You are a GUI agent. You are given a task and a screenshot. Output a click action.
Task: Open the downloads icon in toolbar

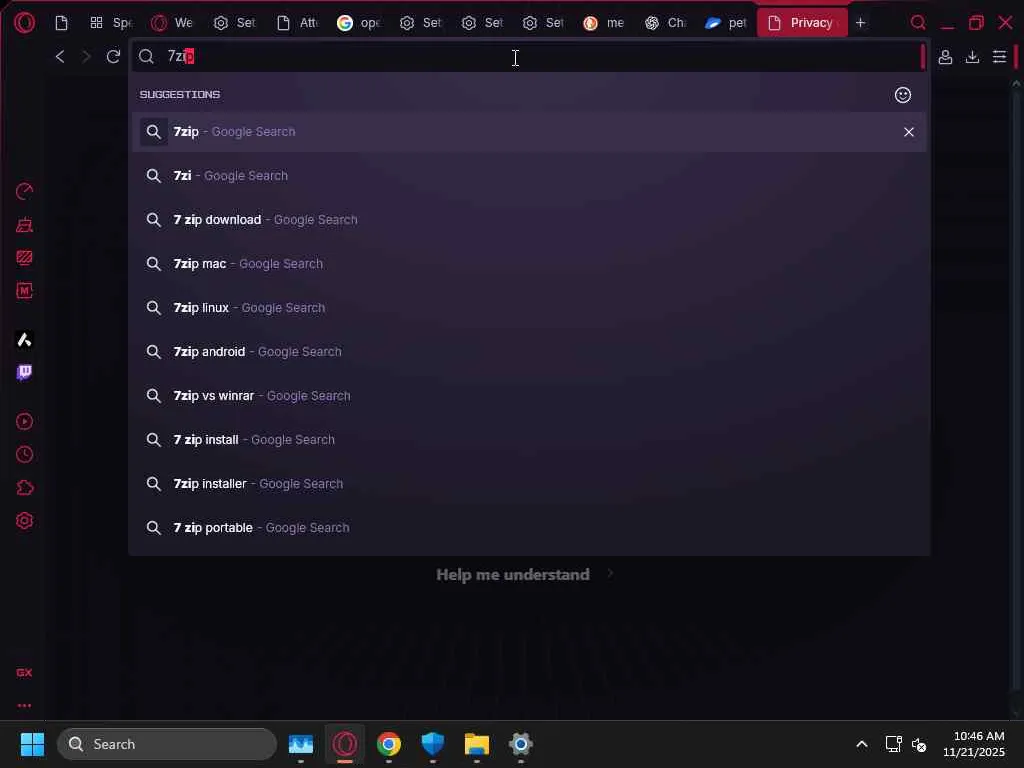click(972, 57)
